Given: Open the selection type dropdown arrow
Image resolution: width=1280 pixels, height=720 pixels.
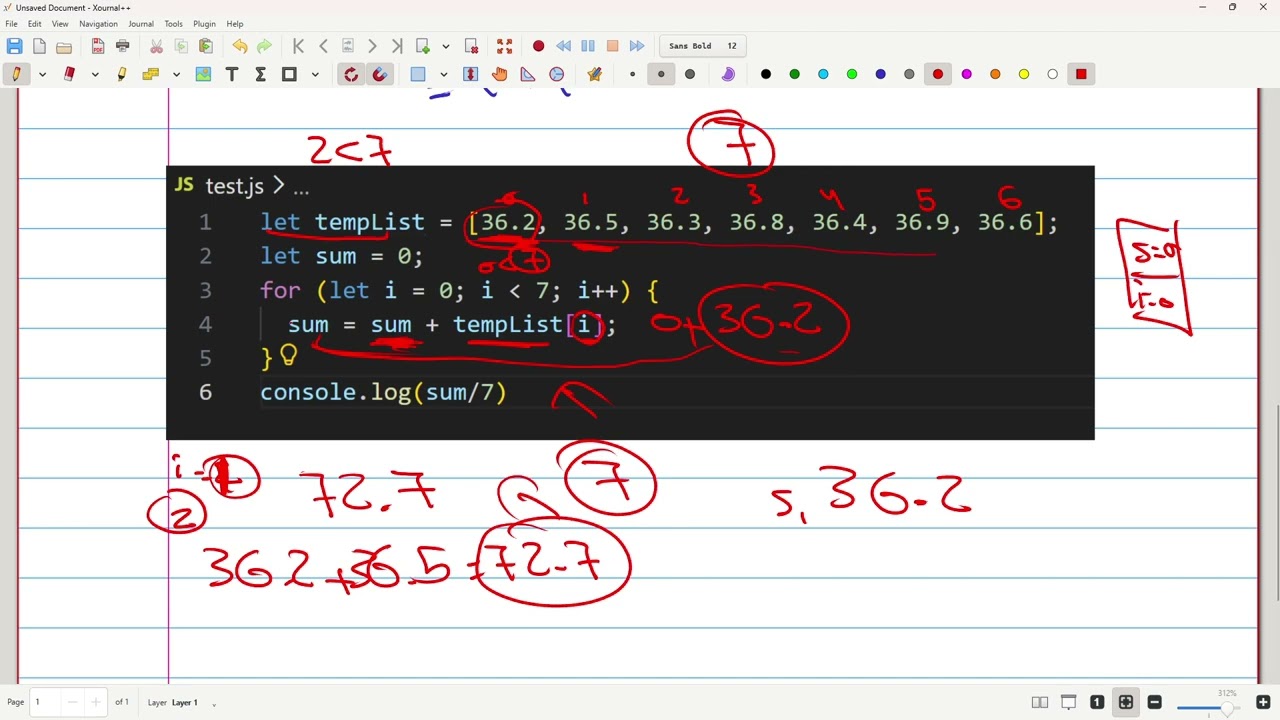Looking at the screenshot, I should [x=444, y=74].
